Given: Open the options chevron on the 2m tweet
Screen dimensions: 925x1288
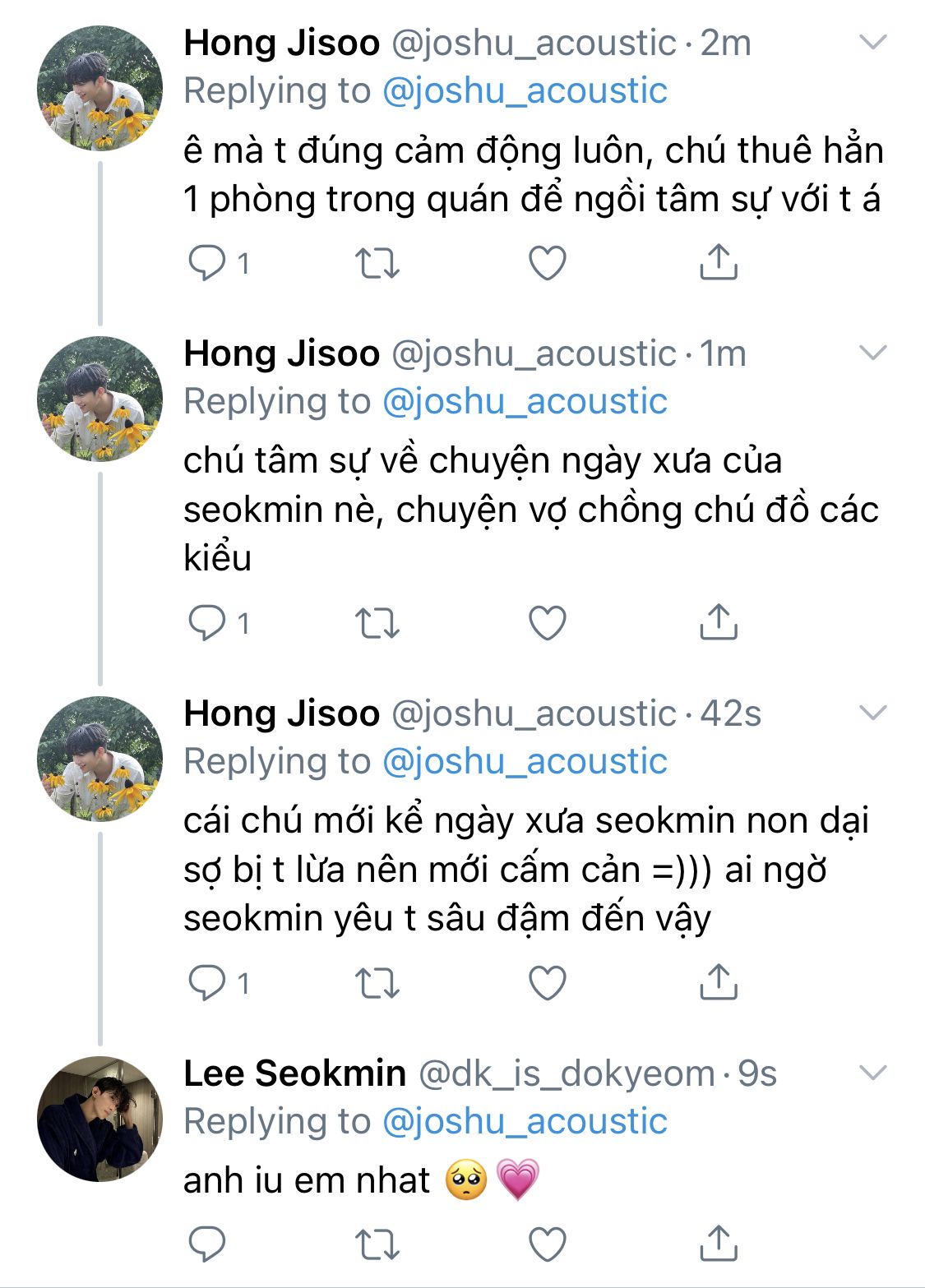Looking at the screenshot, I should [x=872, y=43].
